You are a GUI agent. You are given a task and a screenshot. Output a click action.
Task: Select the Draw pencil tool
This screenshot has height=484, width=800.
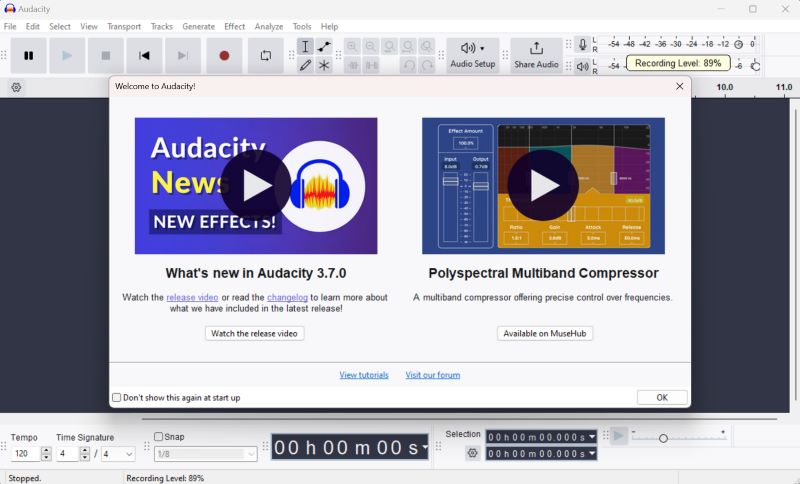[x=305, y=65]
